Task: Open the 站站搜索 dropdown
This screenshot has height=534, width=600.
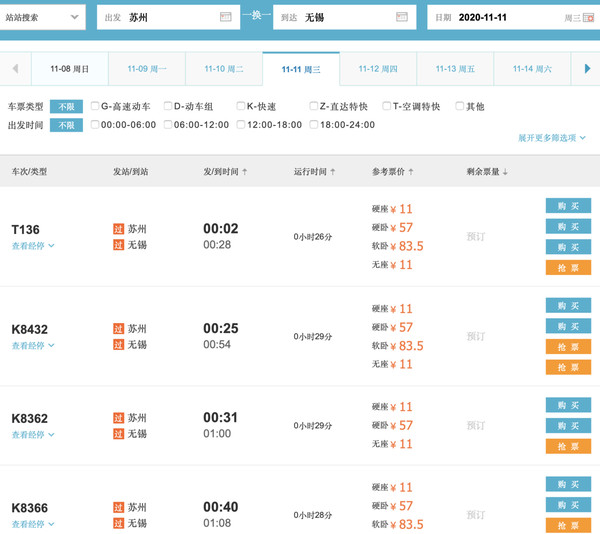Action: pos(42,17)
